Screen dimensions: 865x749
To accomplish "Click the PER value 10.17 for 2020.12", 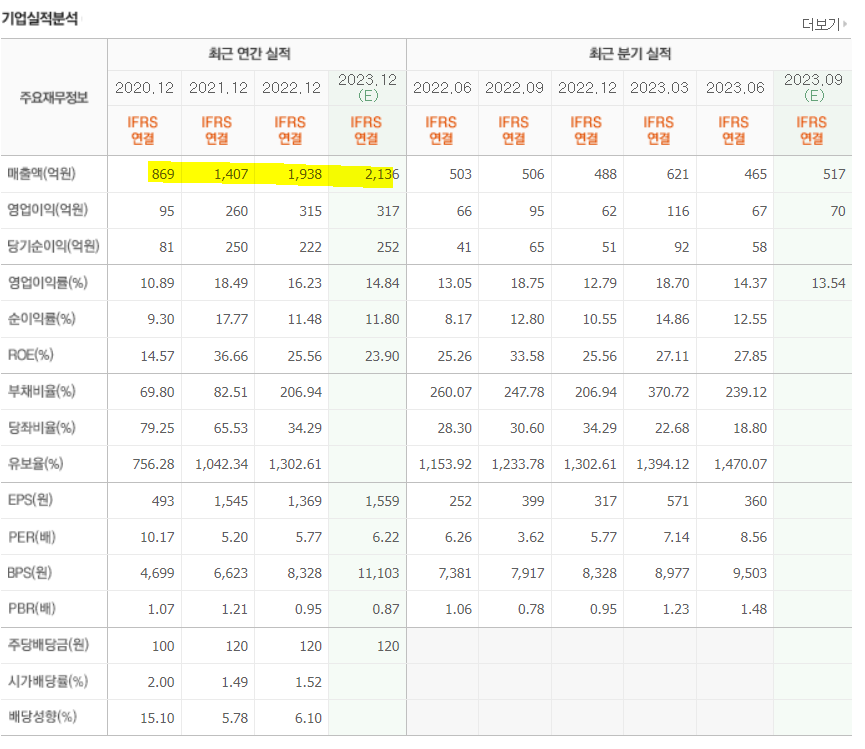I will 157,537.
